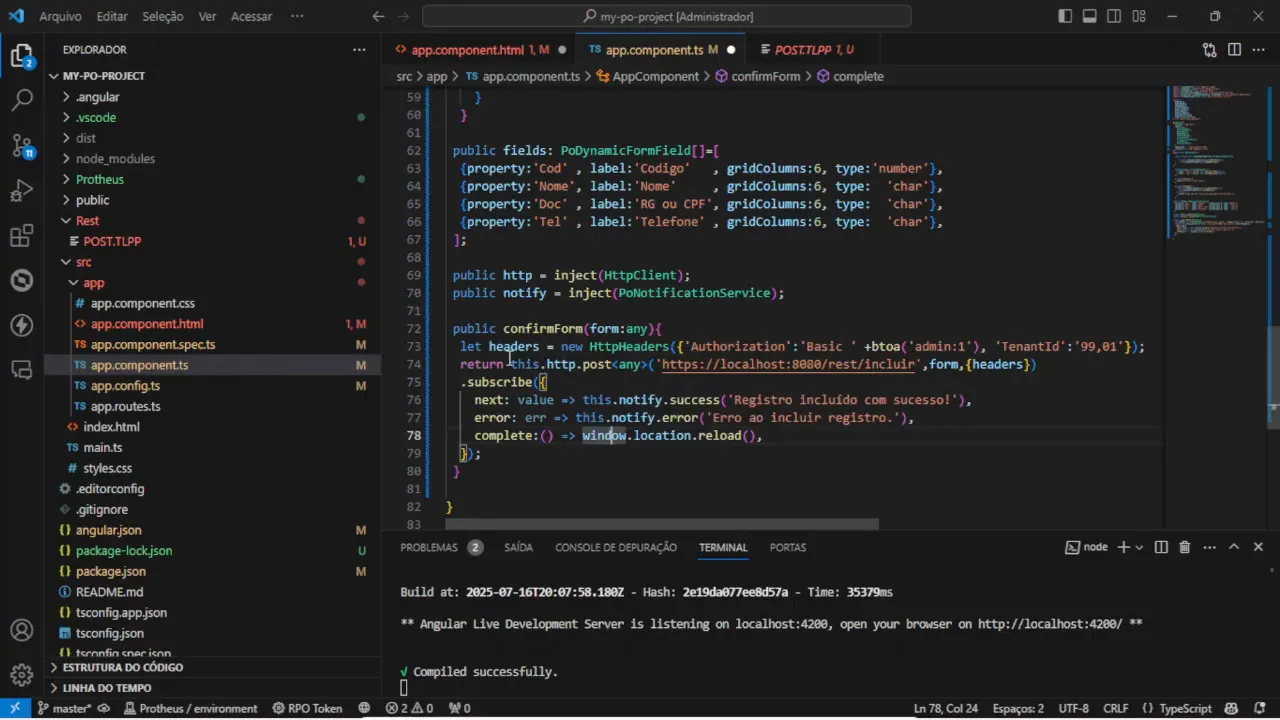The image size is (1280, 720).
Task: Open the localhost:8080 URL link in code
Action: pyautogui.click(x=788, y=365)
